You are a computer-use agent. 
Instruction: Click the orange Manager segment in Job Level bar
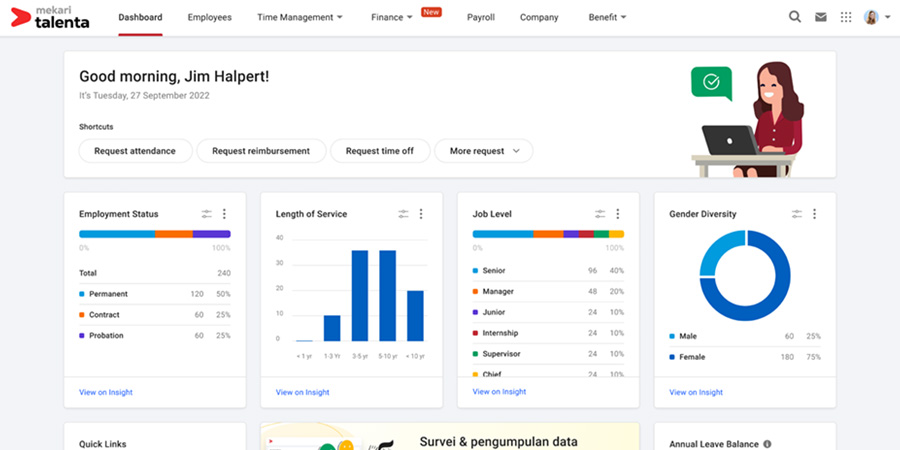click(x=548, y=234)
